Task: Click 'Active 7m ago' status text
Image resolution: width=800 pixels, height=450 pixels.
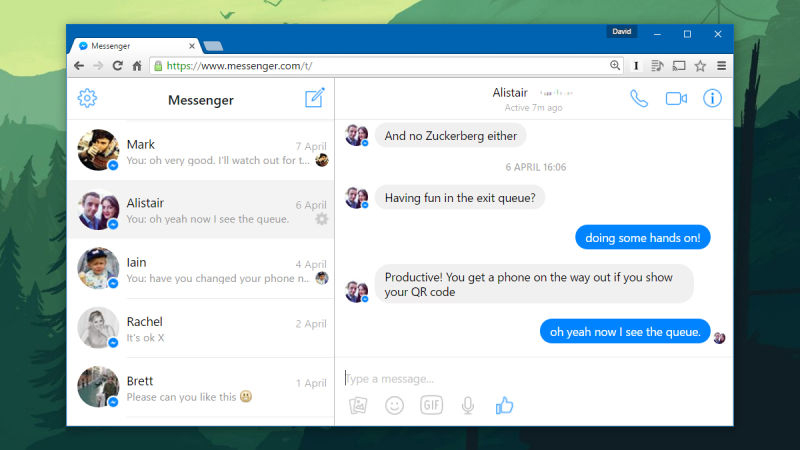Action: 534,108
